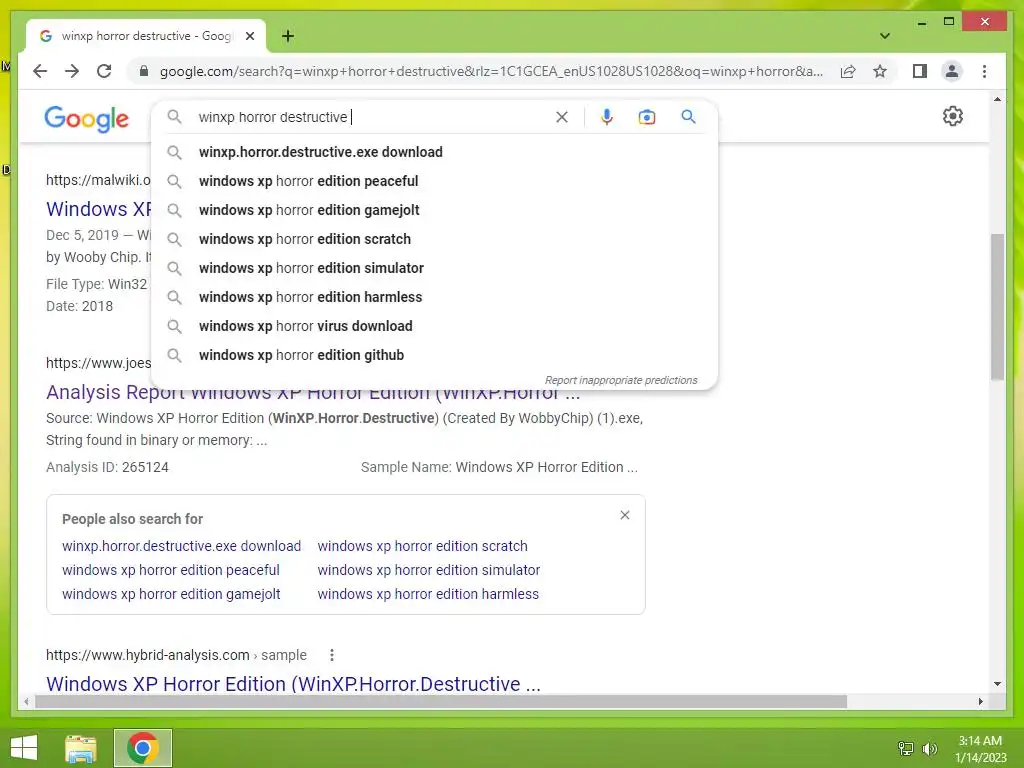The height and width of the screenshot is (768, 1024).
Task: Click the Chrome taskbar icon
Action: click(142, 748)
